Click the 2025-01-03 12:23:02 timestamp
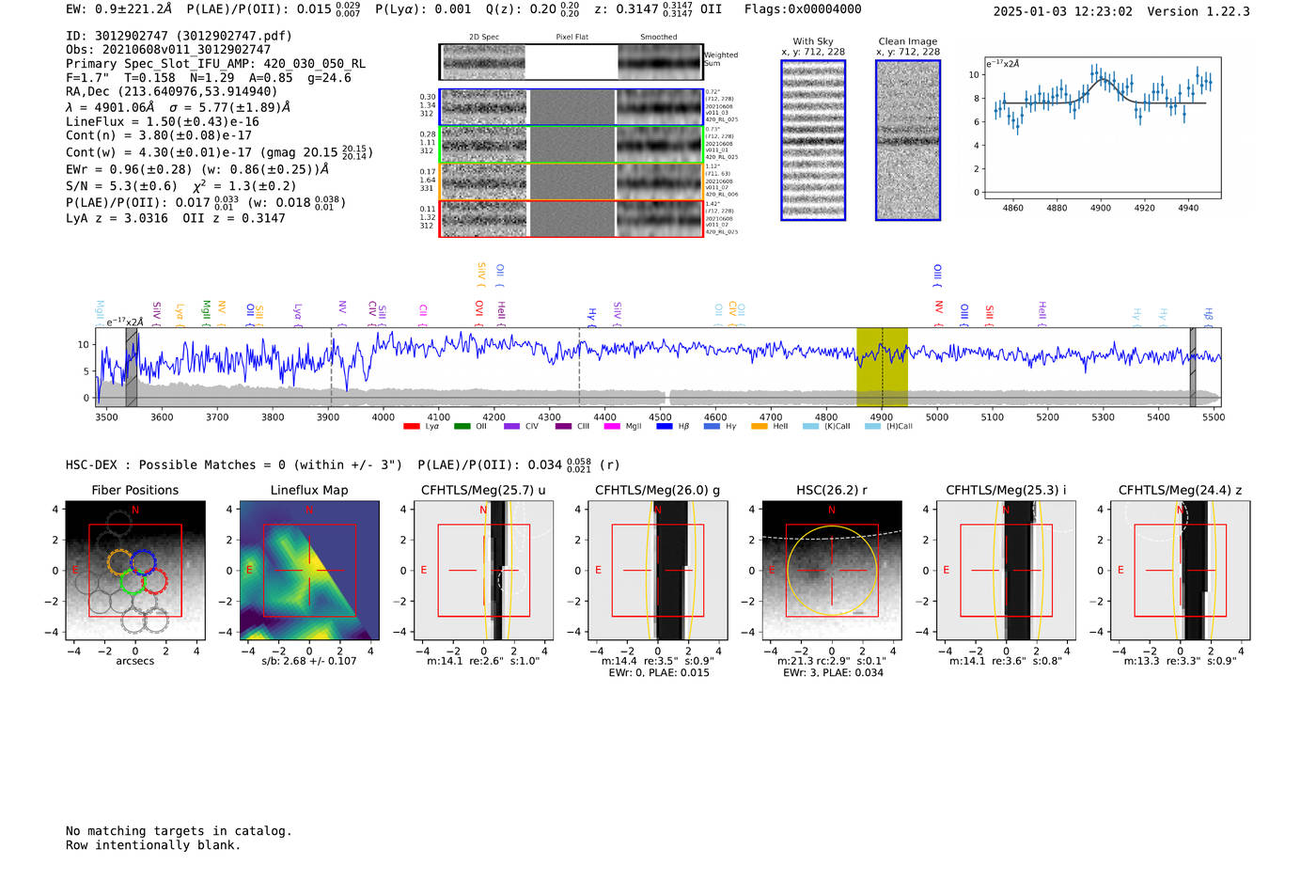 [x=1063, y=11]
